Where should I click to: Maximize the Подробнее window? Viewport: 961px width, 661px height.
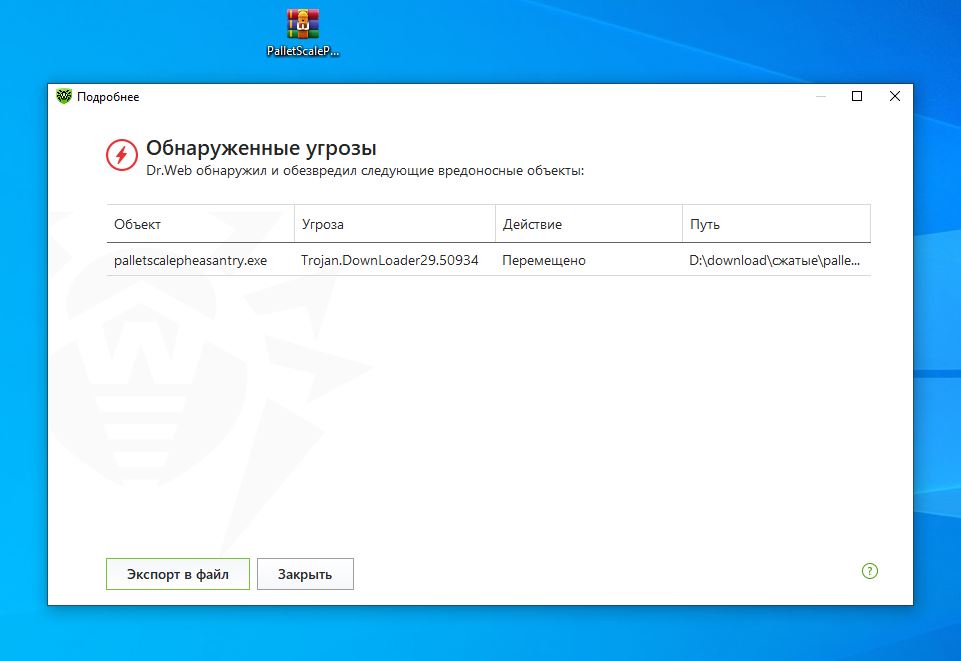pyautogui.click(x=857, y=96)
